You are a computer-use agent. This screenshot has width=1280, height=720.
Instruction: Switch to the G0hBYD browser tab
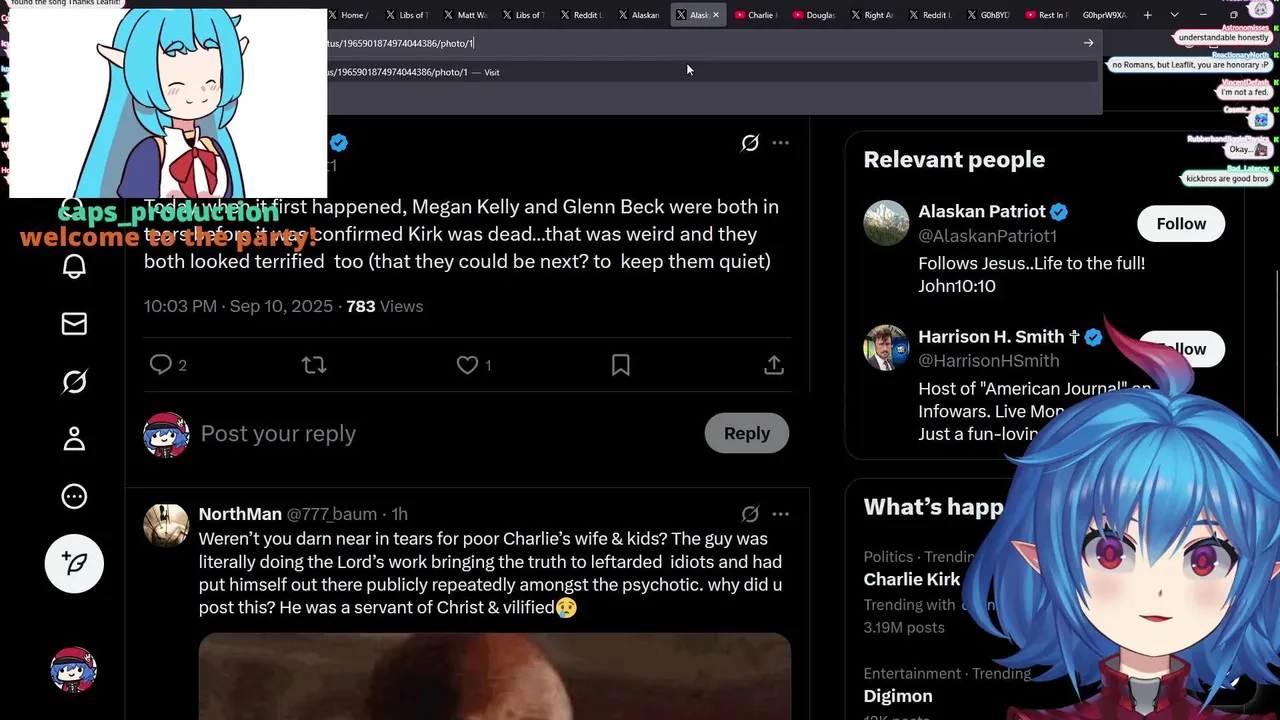point(988,15)
